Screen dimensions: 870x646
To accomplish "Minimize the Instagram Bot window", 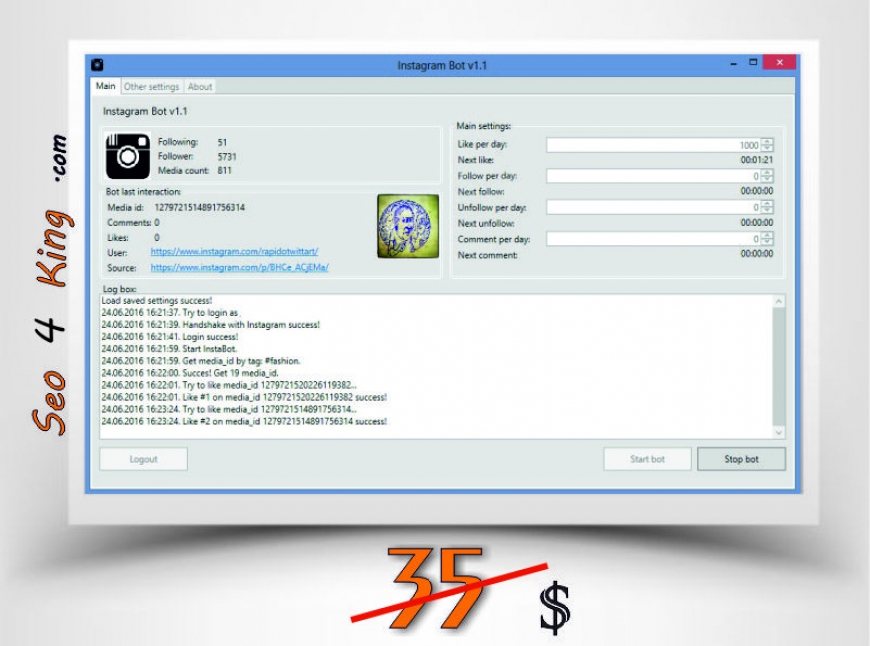I will pyautogui.click(x=734, y=63).
